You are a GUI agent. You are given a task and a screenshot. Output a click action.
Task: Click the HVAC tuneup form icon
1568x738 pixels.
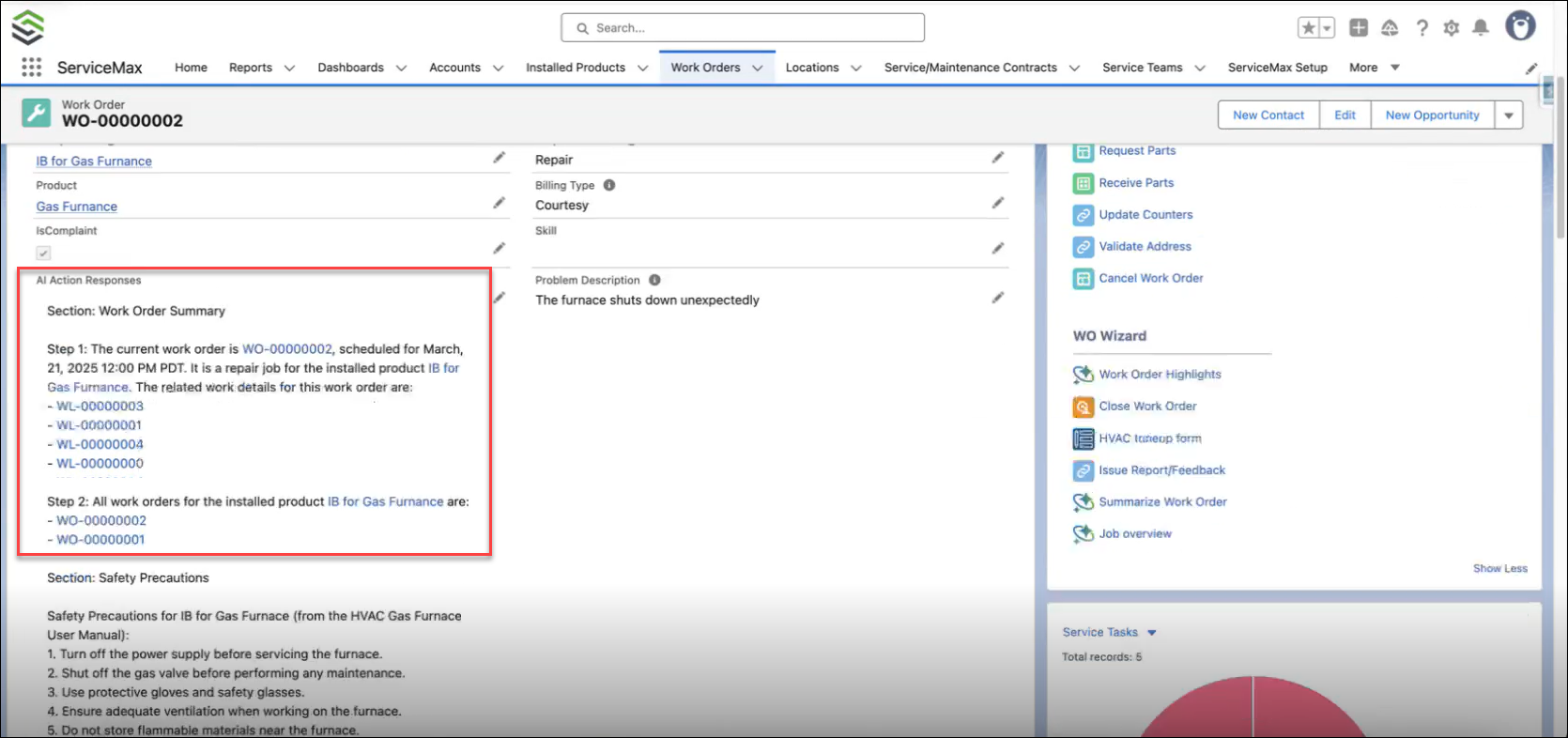1084,438
